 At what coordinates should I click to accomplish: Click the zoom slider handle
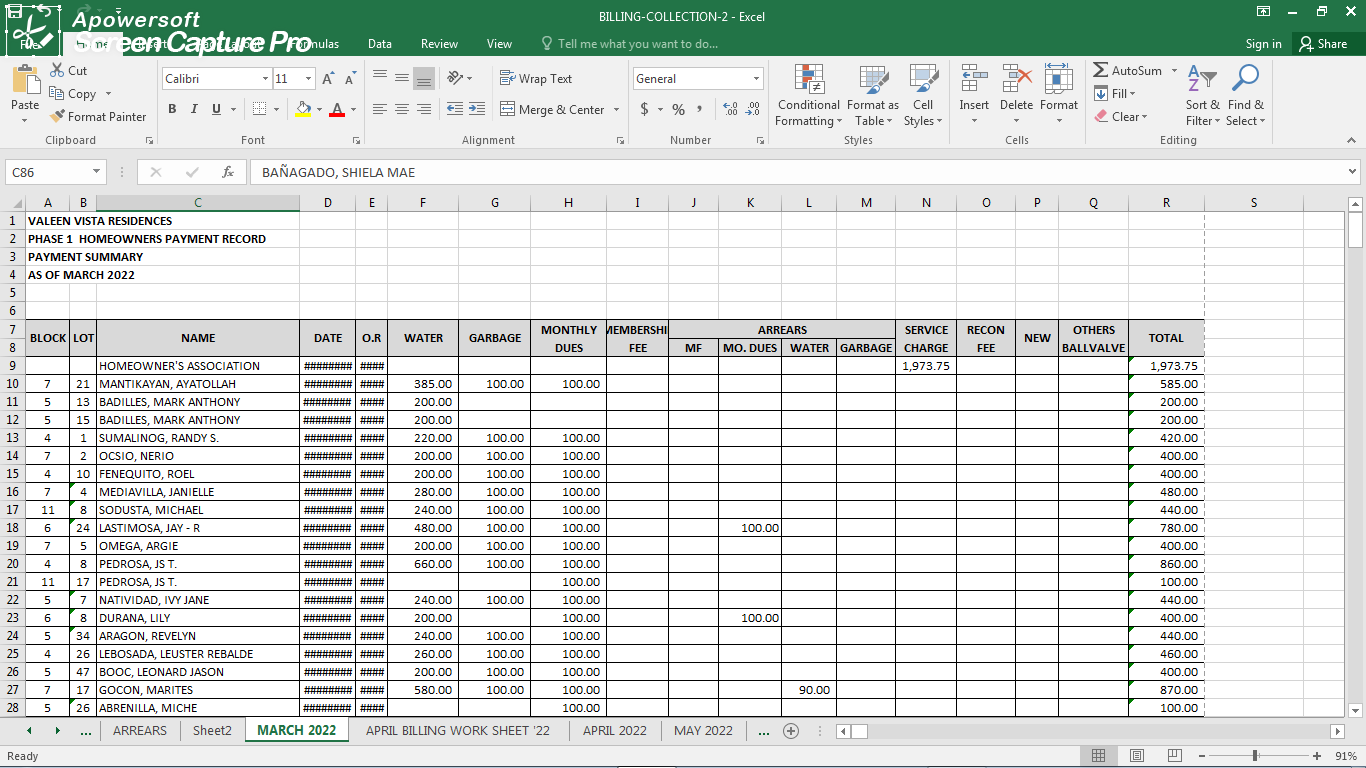pyautogui.click(x=1255, y=756)
